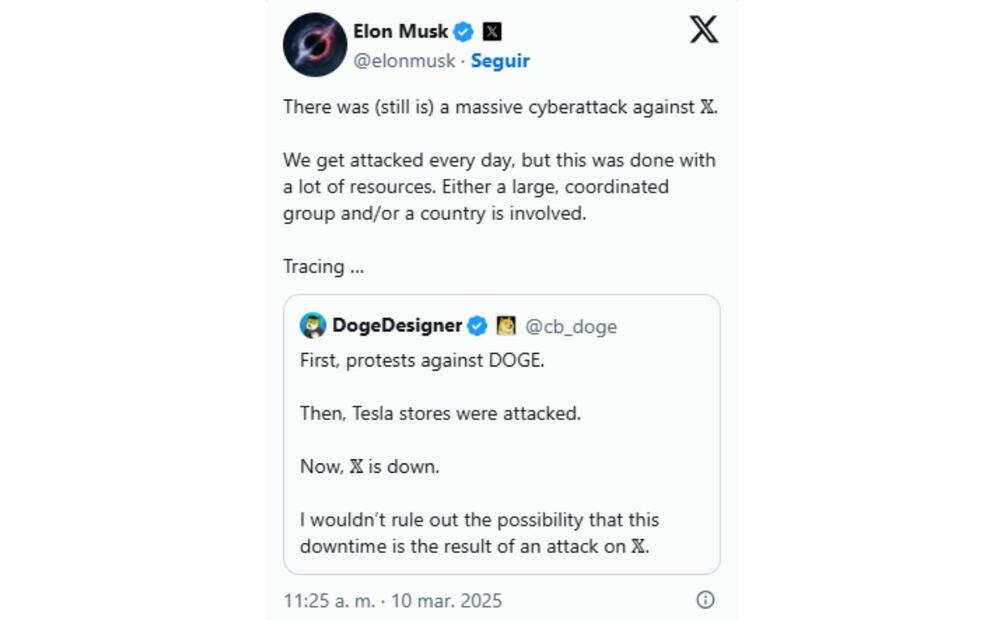
Task: Click the Seguir follow link
Action: (500, 60)
